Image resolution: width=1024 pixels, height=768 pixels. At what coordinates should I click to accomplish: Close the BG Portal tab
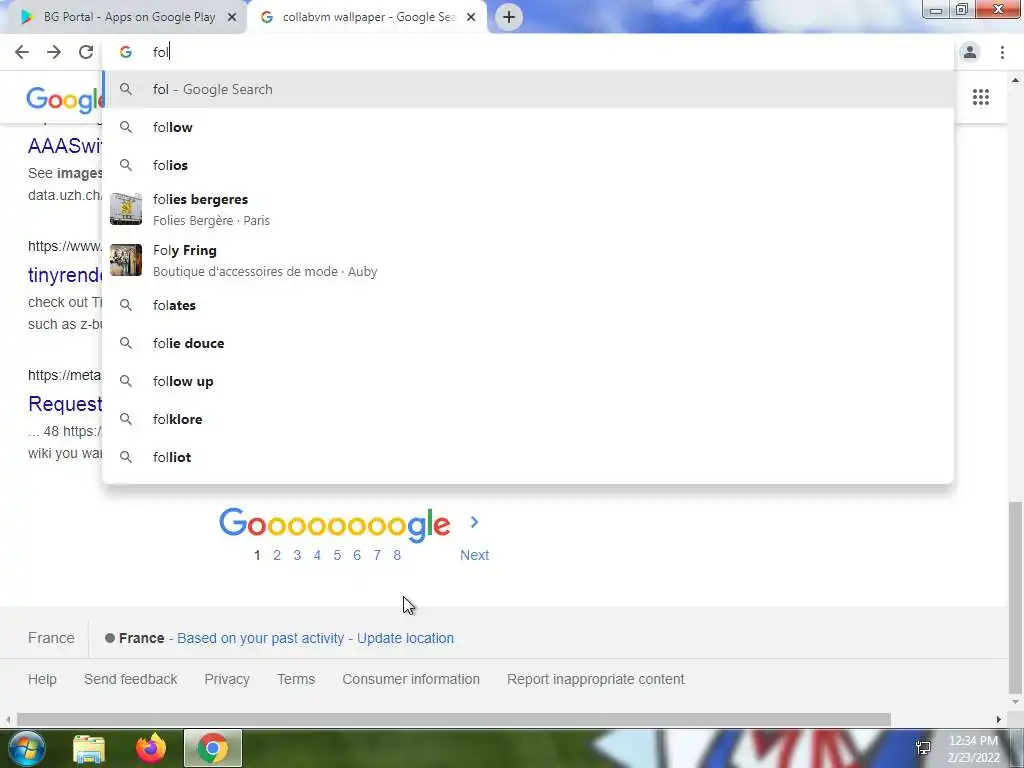(232, 17)
